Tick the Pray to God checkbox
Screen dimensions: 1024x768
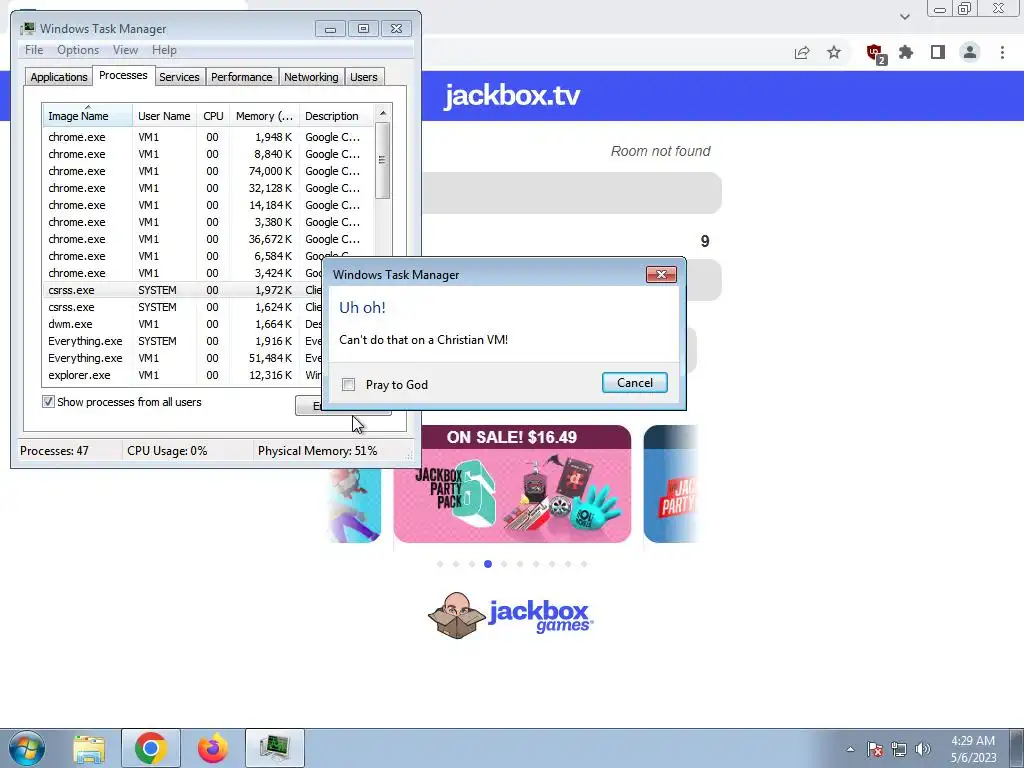pos(349,385)
